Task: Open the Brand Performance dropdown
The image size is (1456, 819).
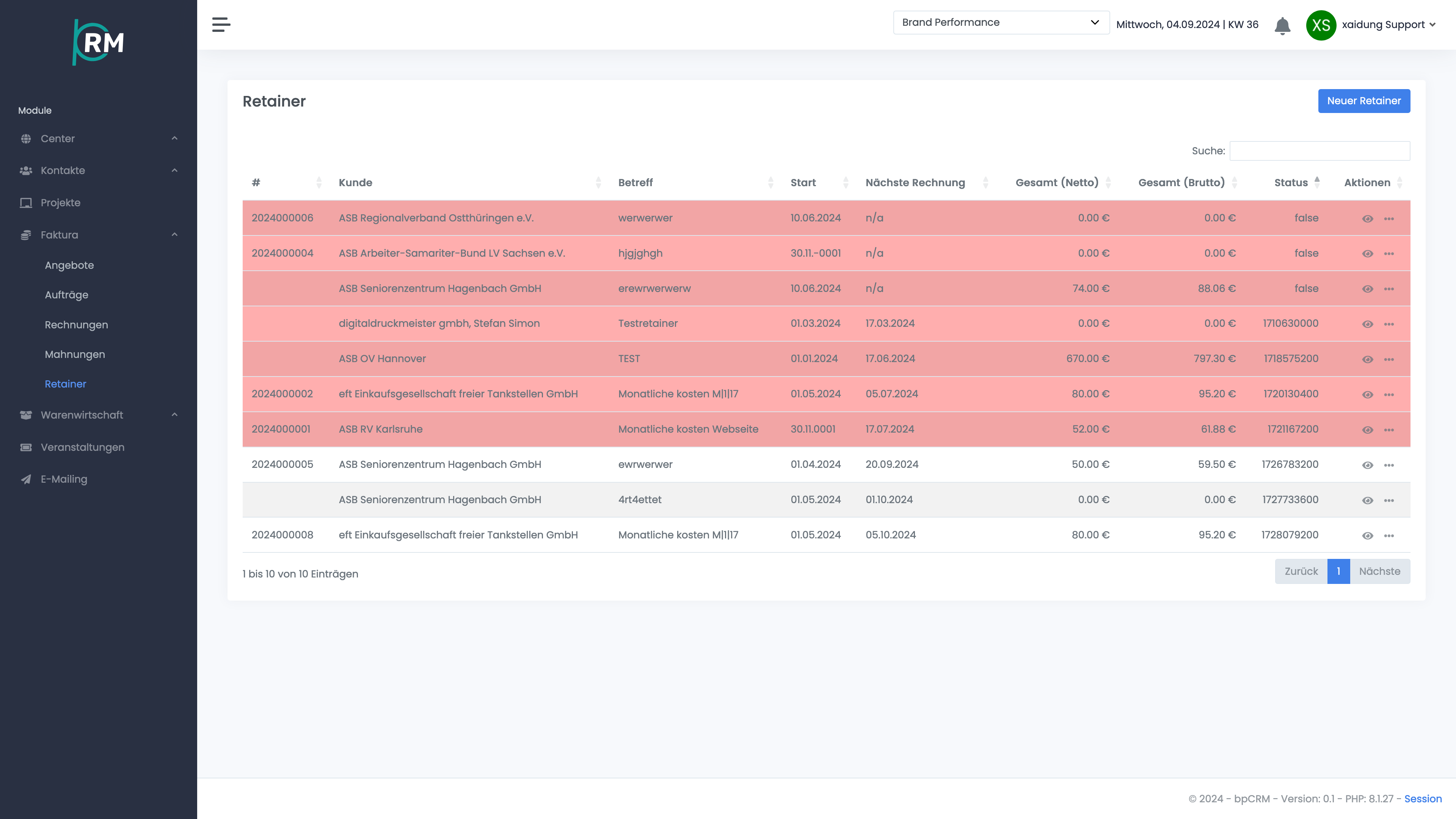Action: 1001,23
